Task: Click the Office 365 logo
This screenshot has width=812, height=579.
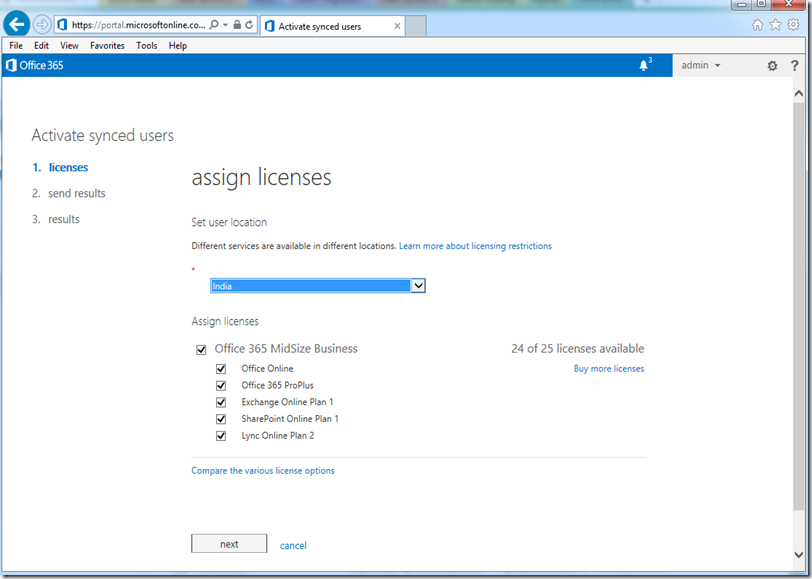Action: point(35,65)
